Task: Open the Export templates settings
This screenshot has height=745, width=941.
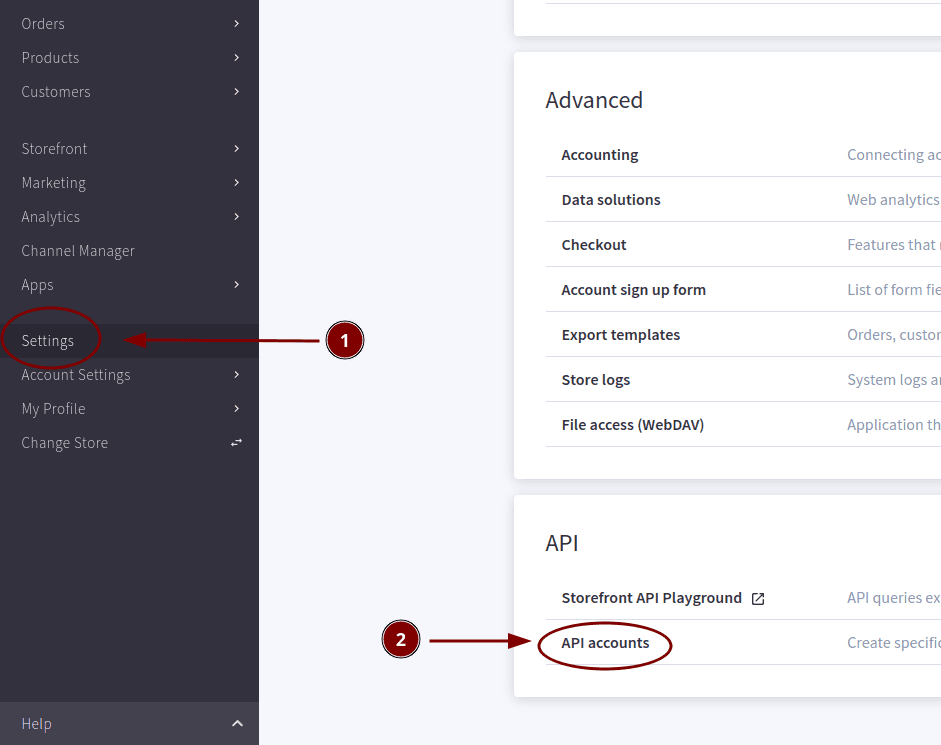Action: pos(620,334)
